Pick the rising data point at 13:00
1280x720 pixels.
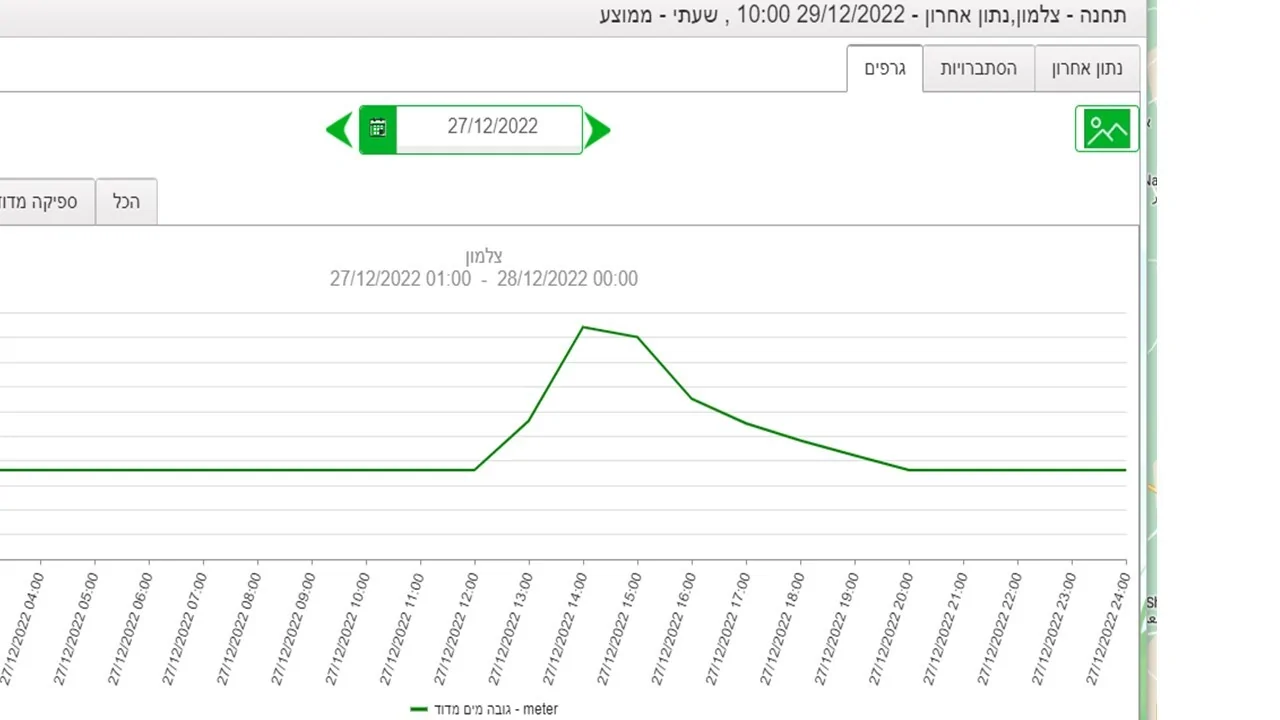pyautogui.click(x=529, y=420)
